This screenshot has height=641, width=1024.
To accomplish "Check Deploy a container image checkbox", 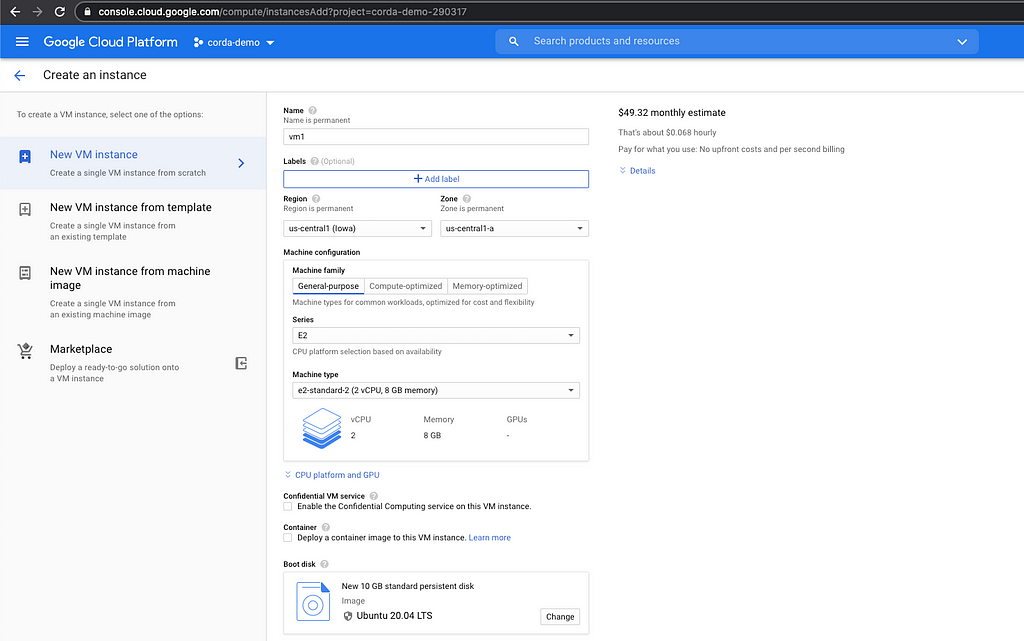I will point(287,538).
